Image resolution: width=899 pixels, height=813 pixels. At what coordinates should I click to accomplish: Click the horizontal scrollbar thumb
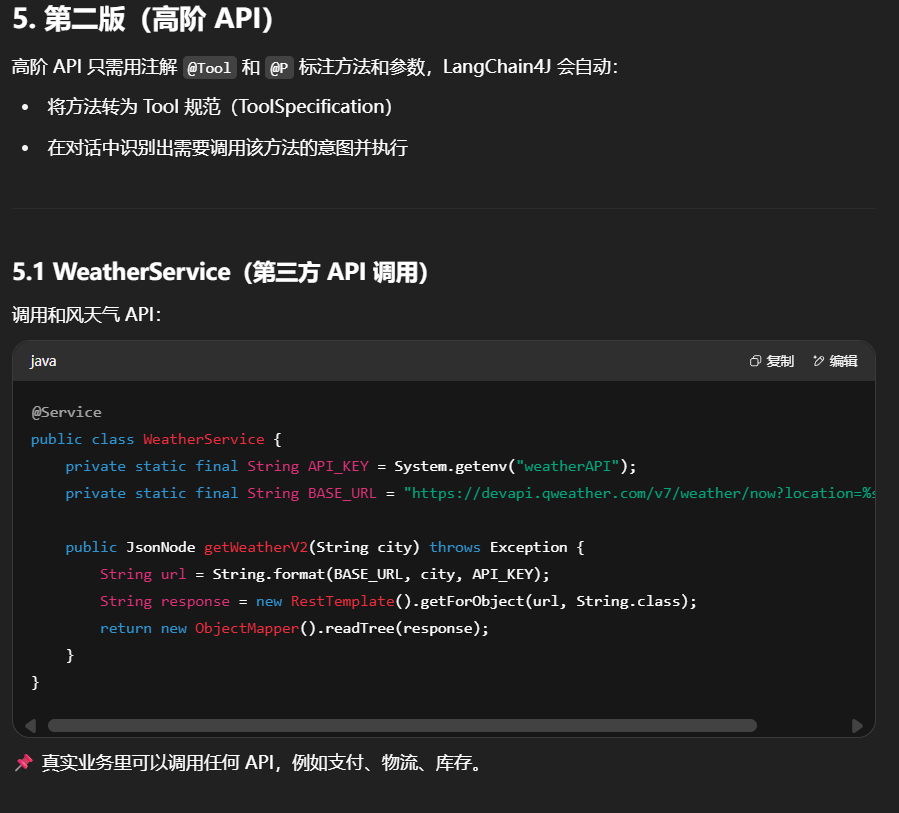point(402,726)
